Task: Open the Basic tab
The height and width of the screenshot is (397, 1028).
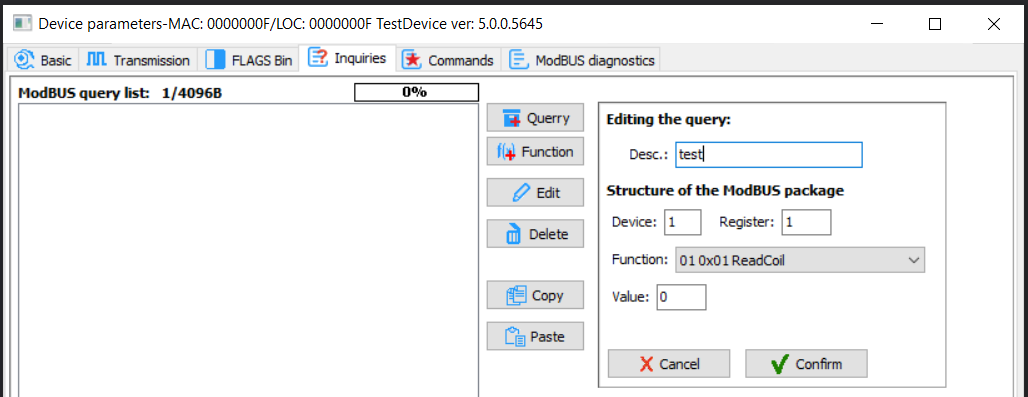Action: pyautogui.click(x=44, y=60)
